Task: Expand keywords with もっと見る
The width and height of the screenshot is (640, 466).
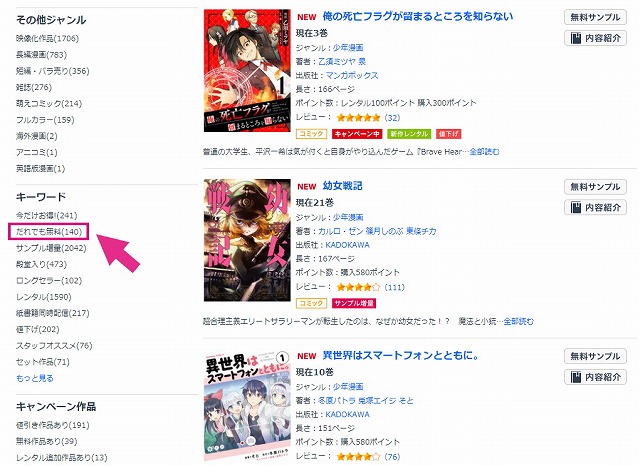Action: tap(35, 378)
